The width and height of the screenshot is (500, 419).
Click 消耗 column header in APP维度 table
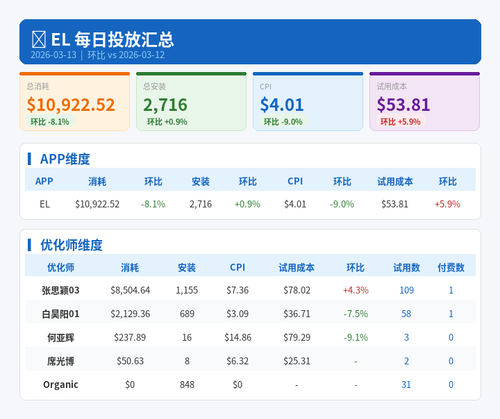point(97,181)
